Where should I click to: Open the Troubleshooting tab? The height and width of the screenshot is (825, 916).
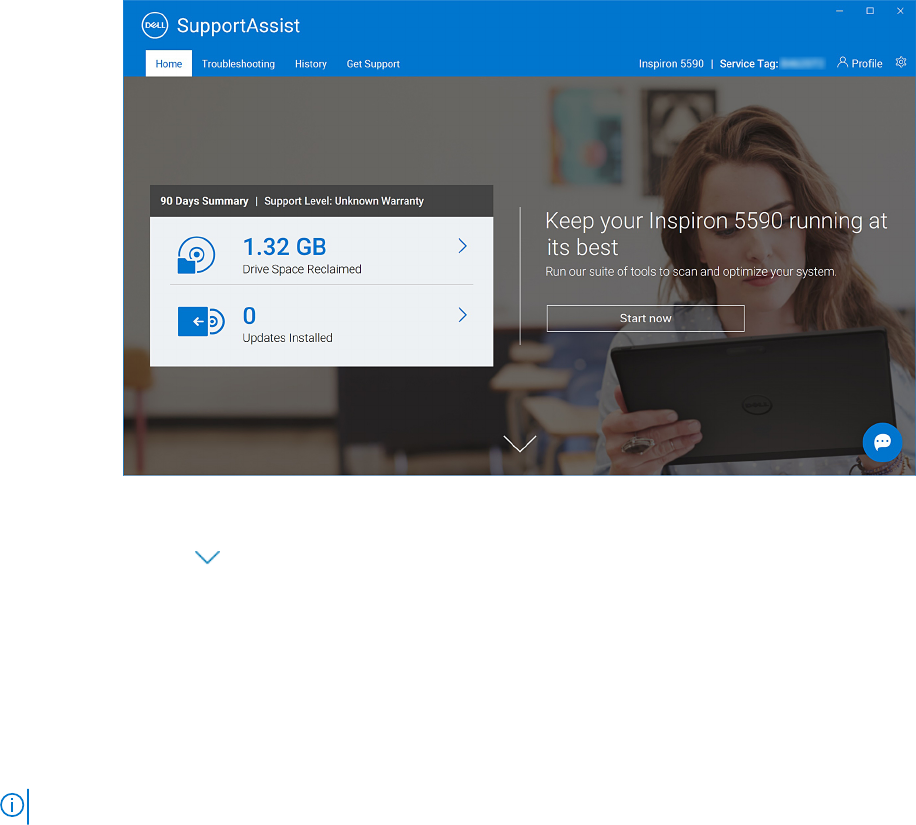tap(238, 64)
